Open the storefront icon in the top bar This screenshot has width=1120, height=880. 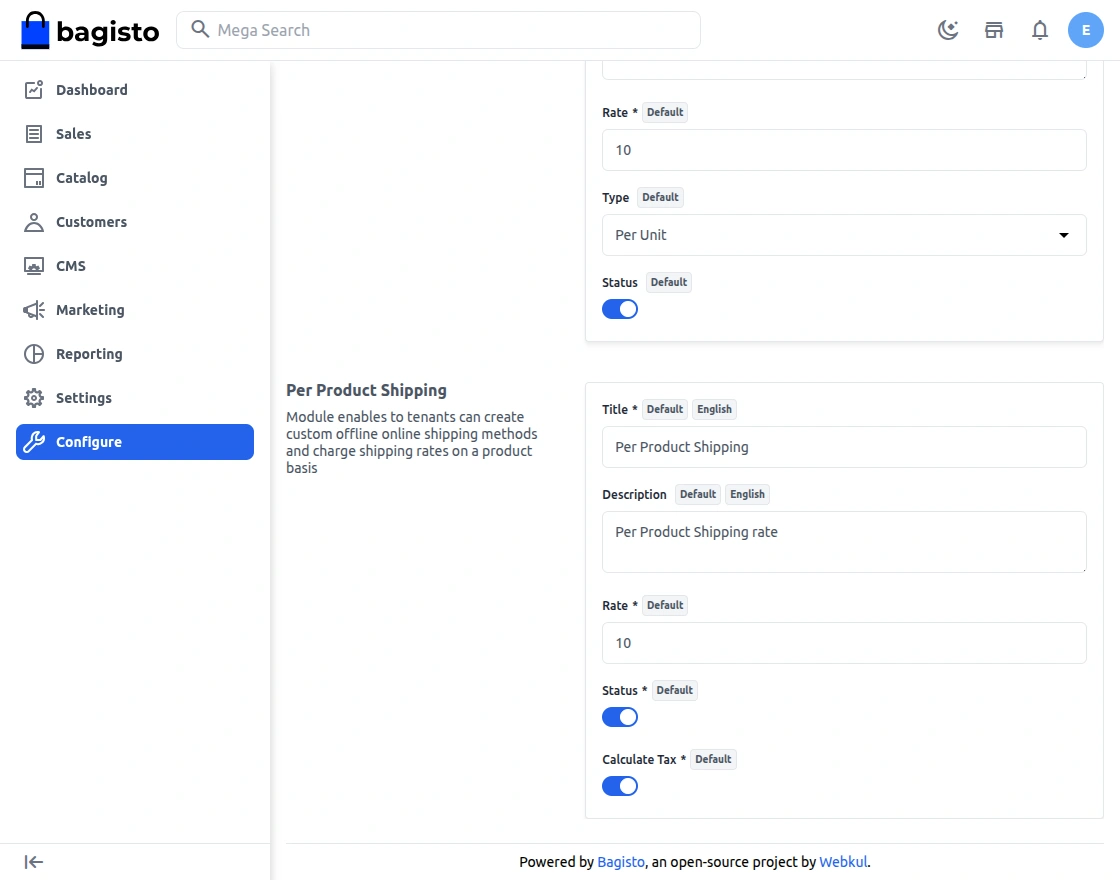coord(994,30)
